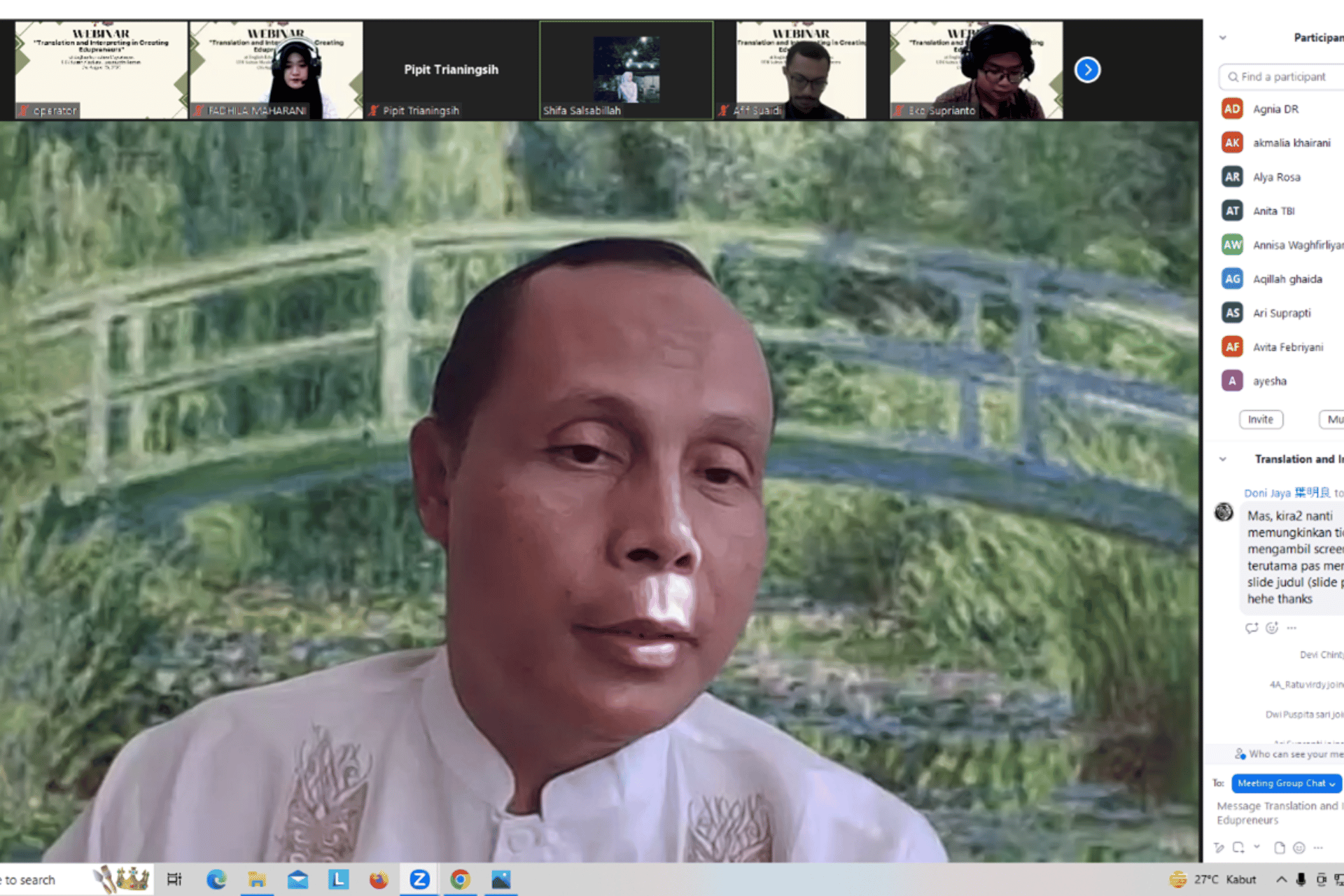The image size is (1344, 896).
Task: Click the chat text formatting icon
Action: [1219, 848]
